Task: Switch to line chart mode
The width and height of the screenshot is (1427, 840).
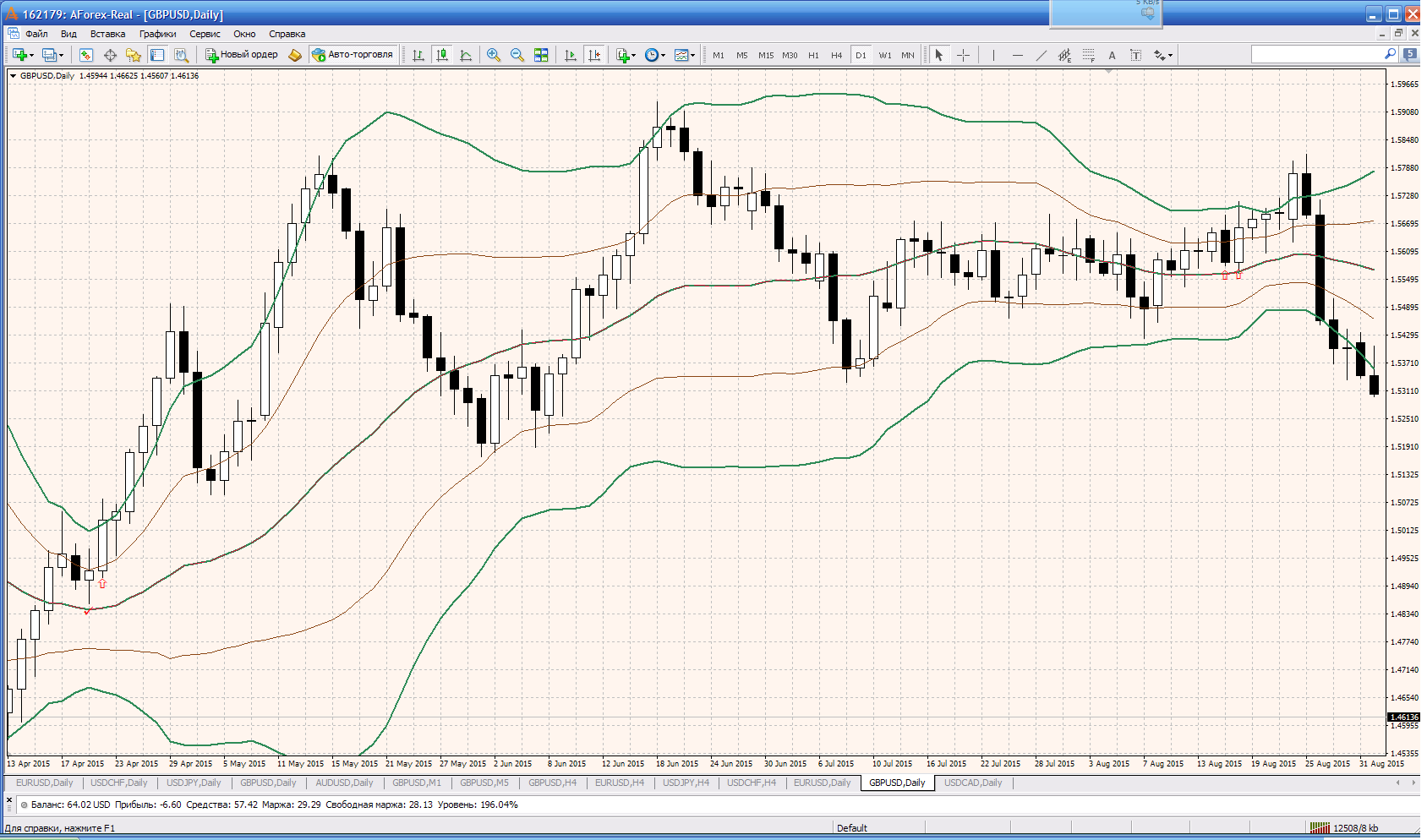Action: click(466, 55)
